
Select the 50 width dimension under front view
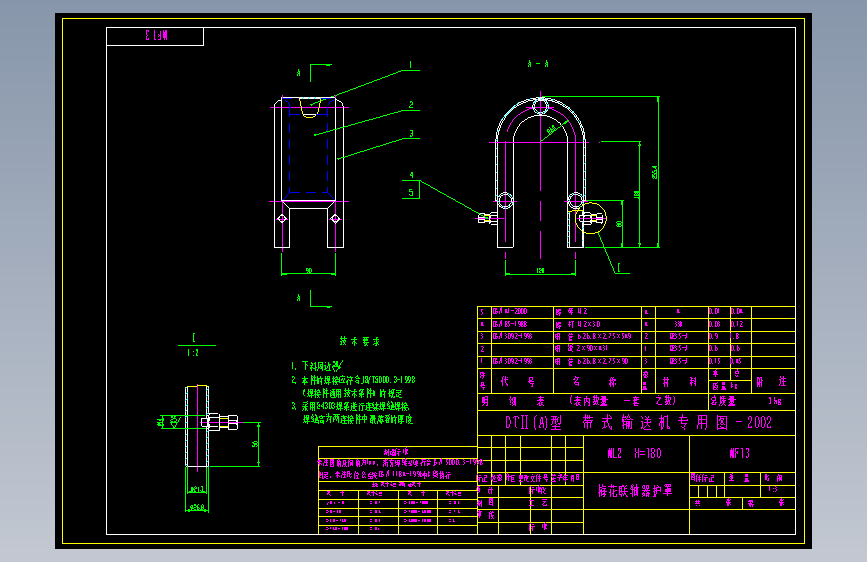click(309, 270)
